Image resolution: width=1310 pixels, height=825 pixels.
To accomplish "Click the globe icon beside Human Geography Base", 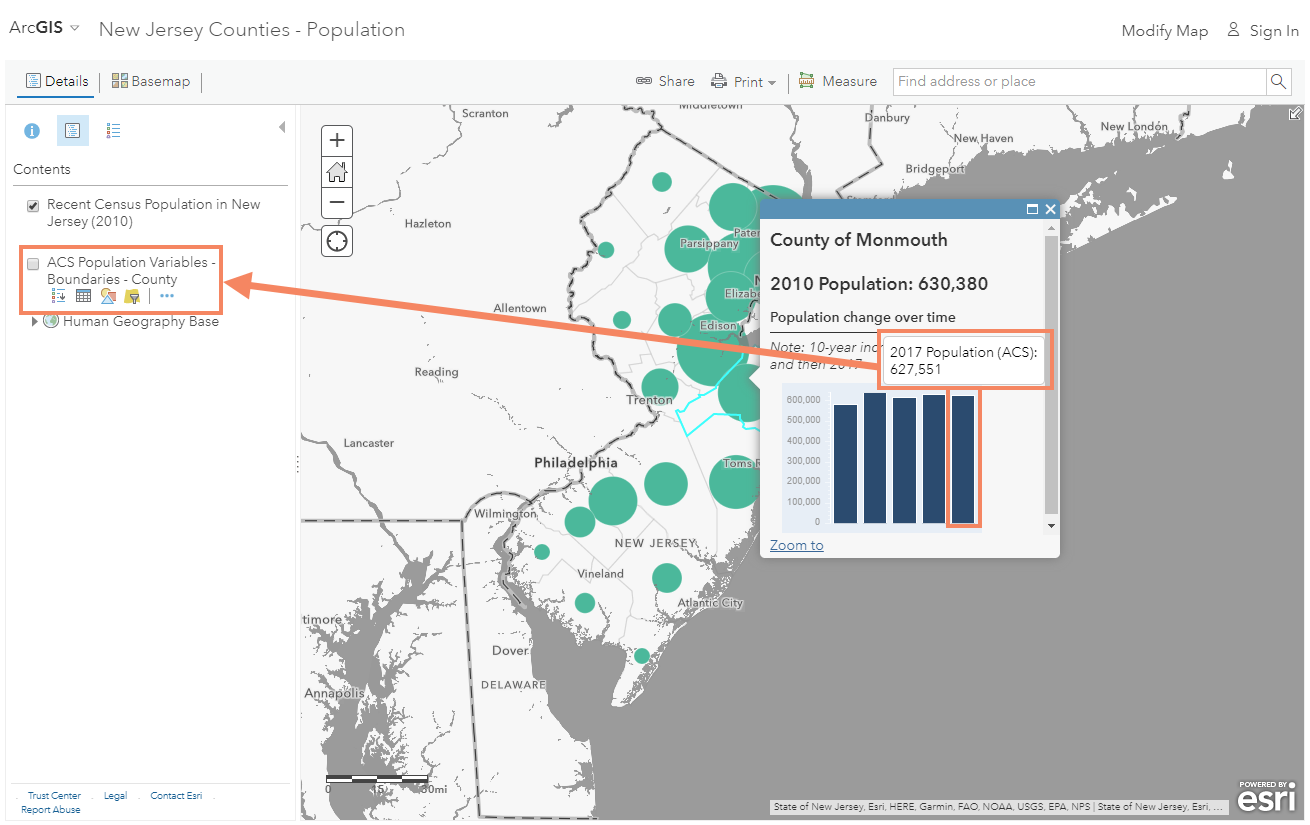I will [51, 321].
